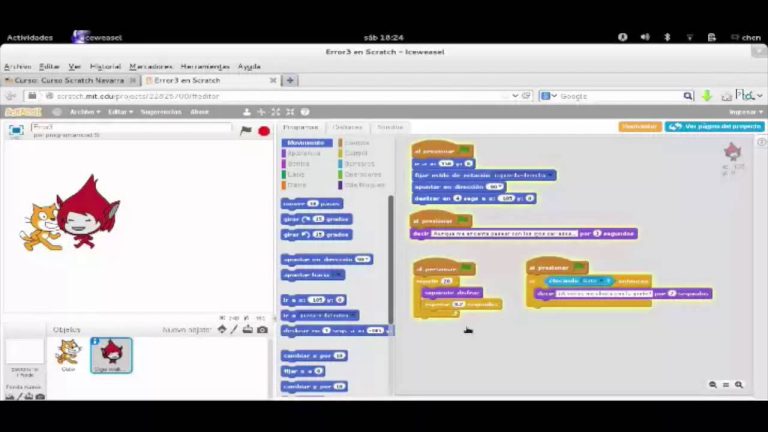Click the project name field
Image resolution: width=768 pixels, height=432 pixels.
click(x=131, y=127)
